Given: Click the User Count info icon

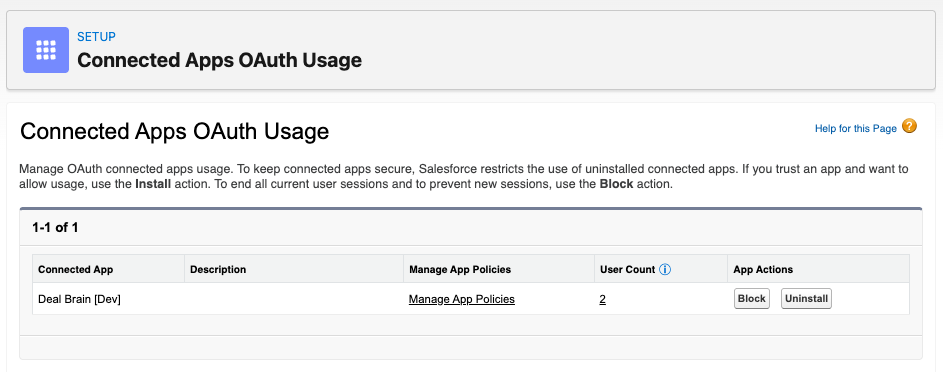Looking at the screenshot, I should 665,270.
